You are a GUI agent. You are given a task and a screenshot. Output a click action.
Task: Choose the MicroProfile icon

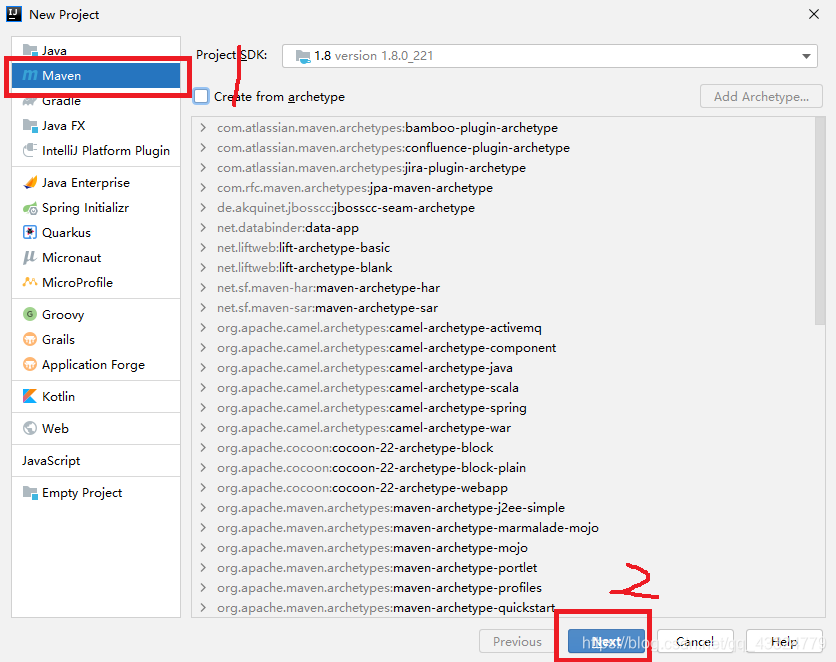click(30, 282)
